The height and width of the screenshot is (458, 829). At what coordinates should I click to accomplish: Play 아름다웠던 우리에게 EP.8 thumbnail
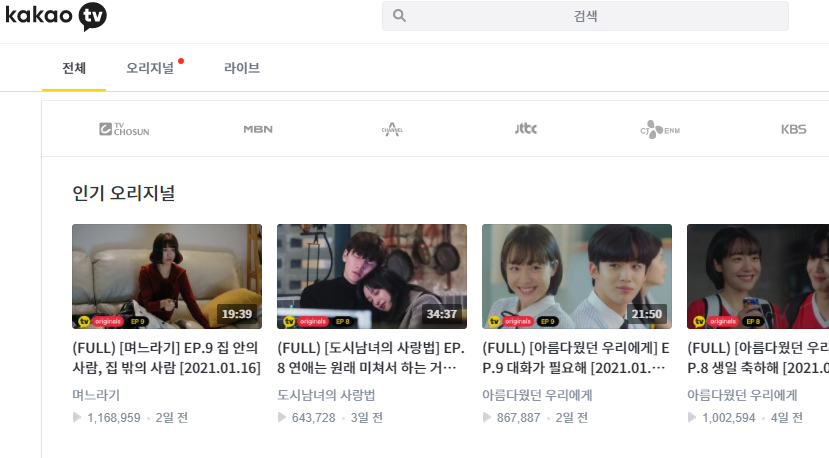coord(758,276)
